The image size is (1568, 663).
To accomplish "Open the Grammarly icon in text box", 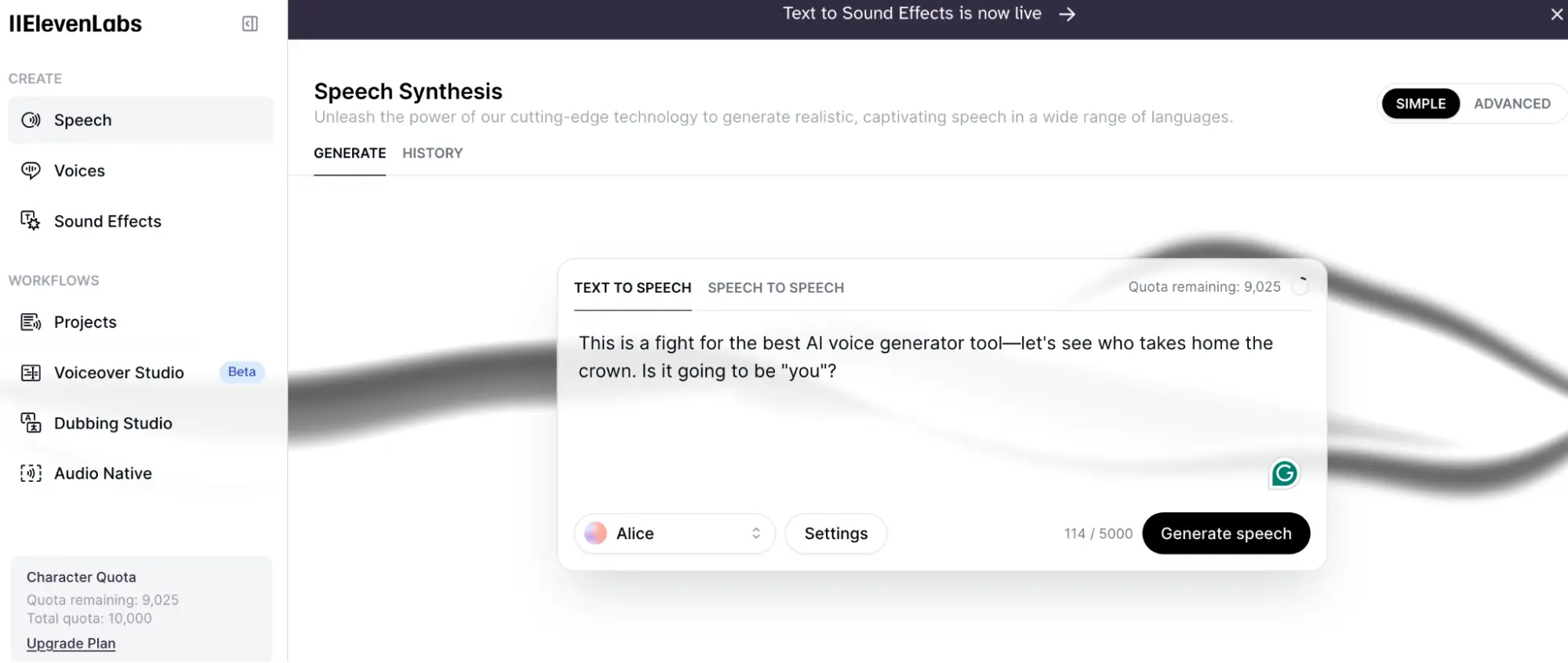I will (x=1284, y=473).
